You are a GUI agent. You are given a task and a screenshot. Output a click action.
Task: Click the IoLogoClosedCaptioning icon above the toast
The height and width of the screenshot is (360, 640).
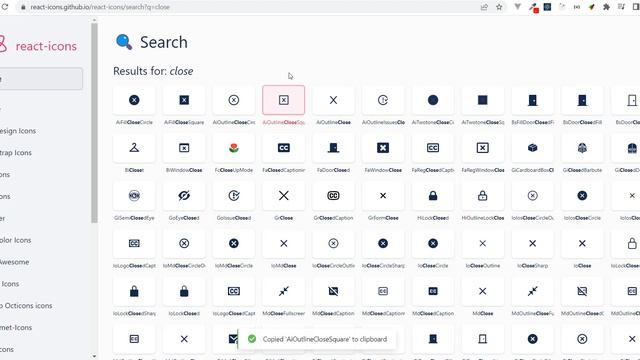click(234, 291)
